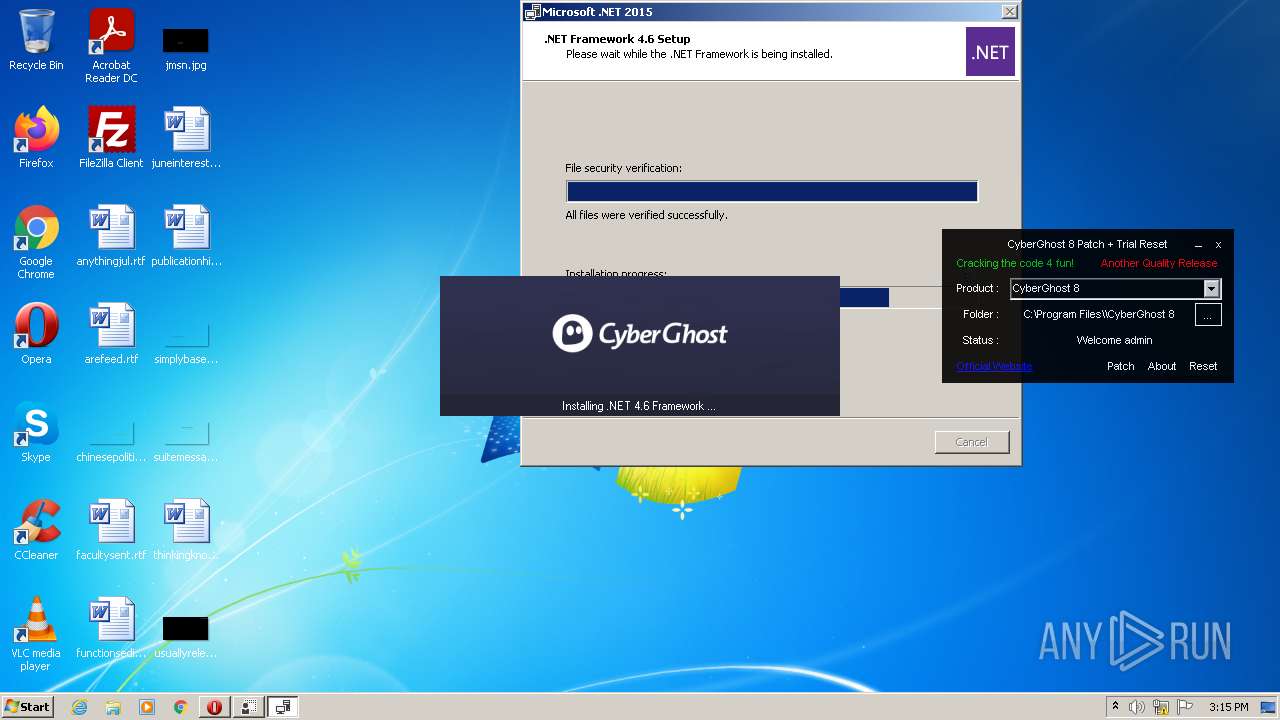Switch to the .NET setup taskbar item
This screenshot has height=720, width=1280.
(283, 707)
